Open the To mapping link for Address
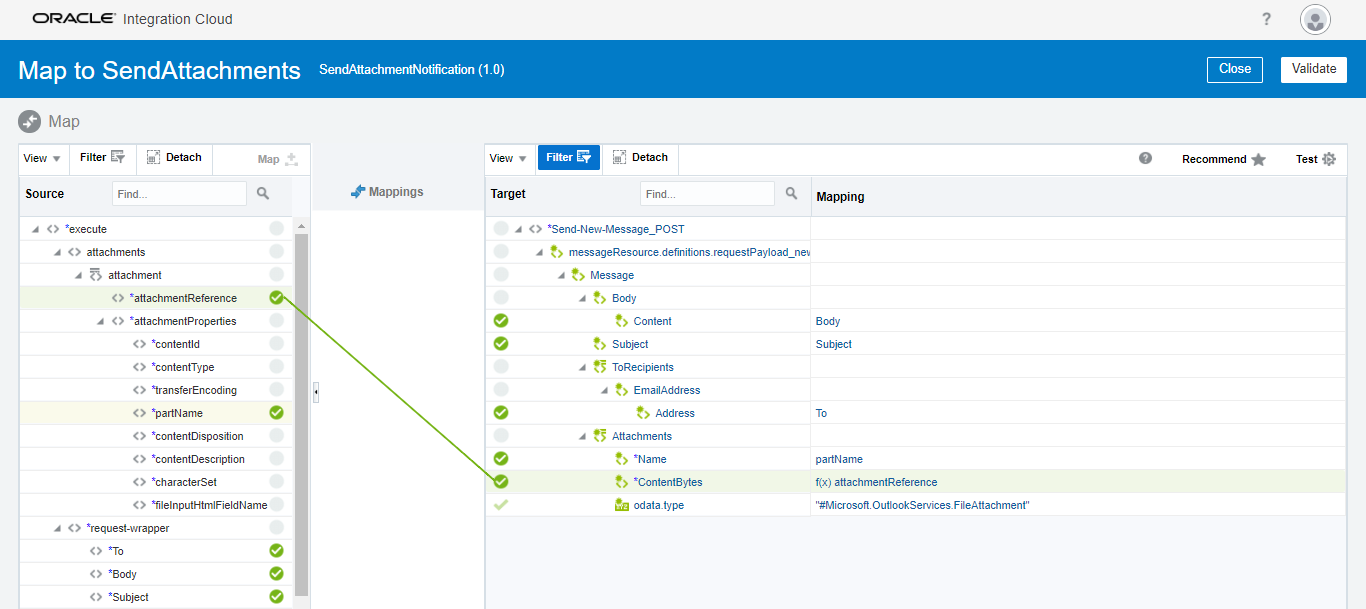 pos(821,413)
